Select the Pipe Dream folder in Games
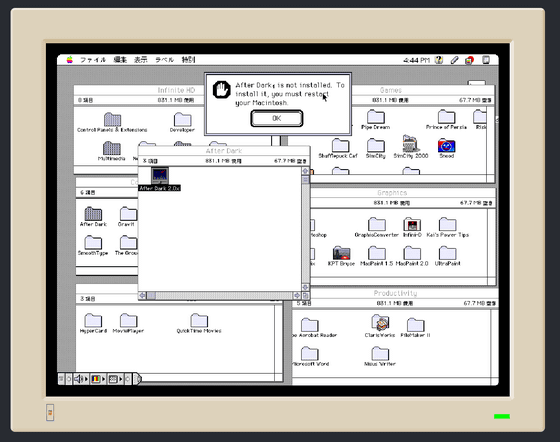This screenshot has height=442, width=560. pyautogui.click(x=376, y=120)
